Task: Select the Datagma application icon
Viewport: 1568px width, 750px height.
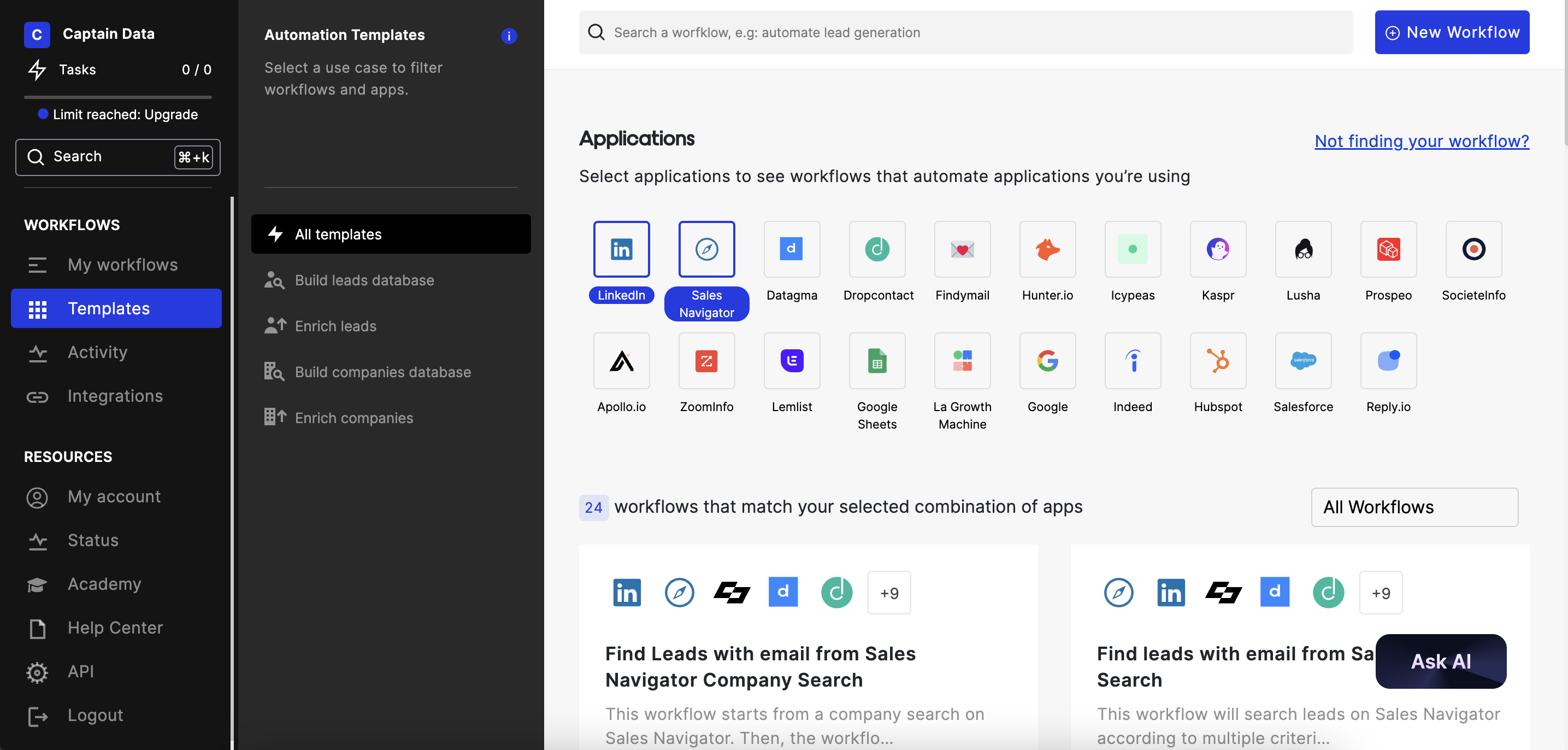Action: [x=791, y=249]
